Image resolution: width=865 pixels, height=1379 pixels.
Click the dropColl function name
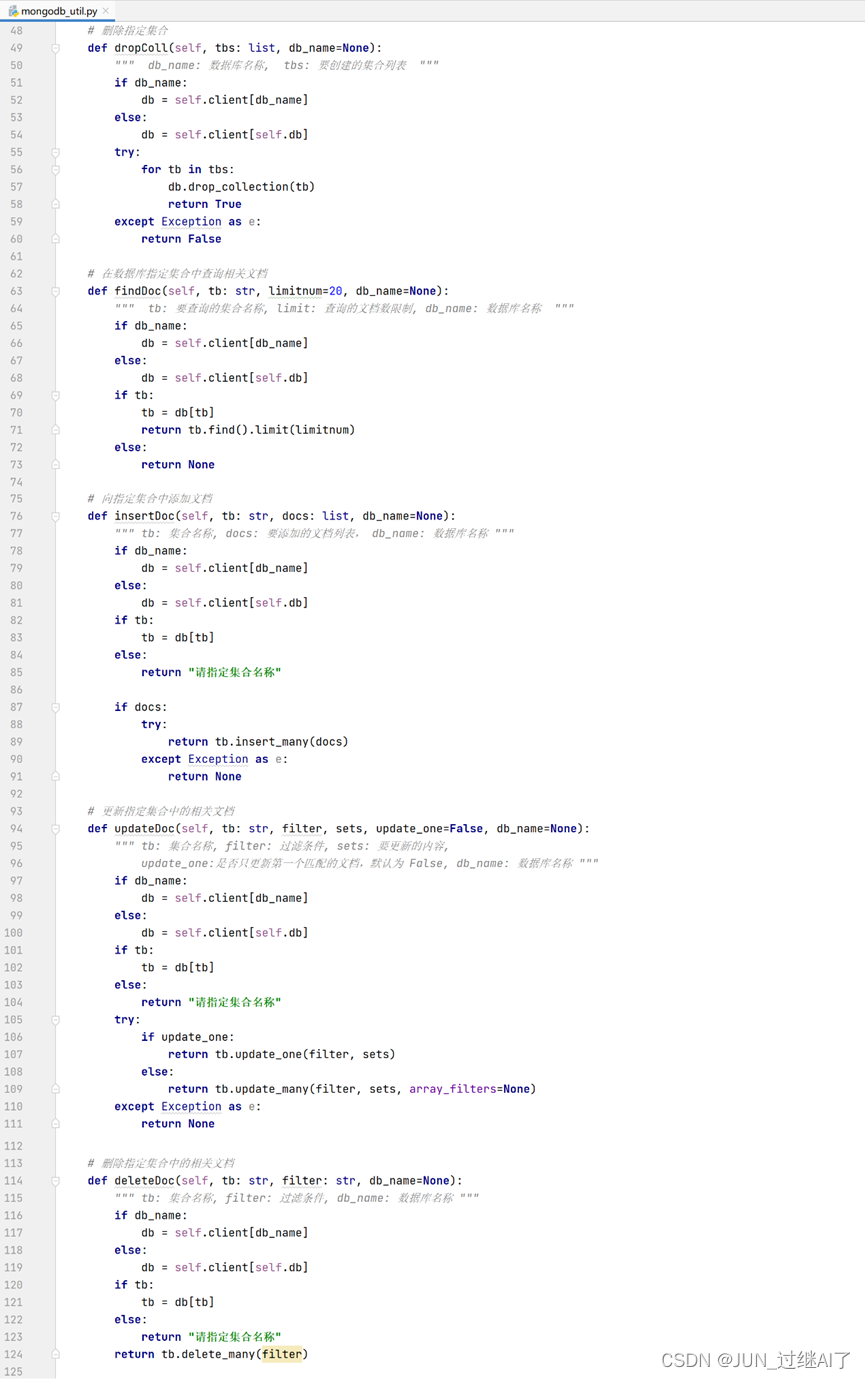[x=141, y=48]
